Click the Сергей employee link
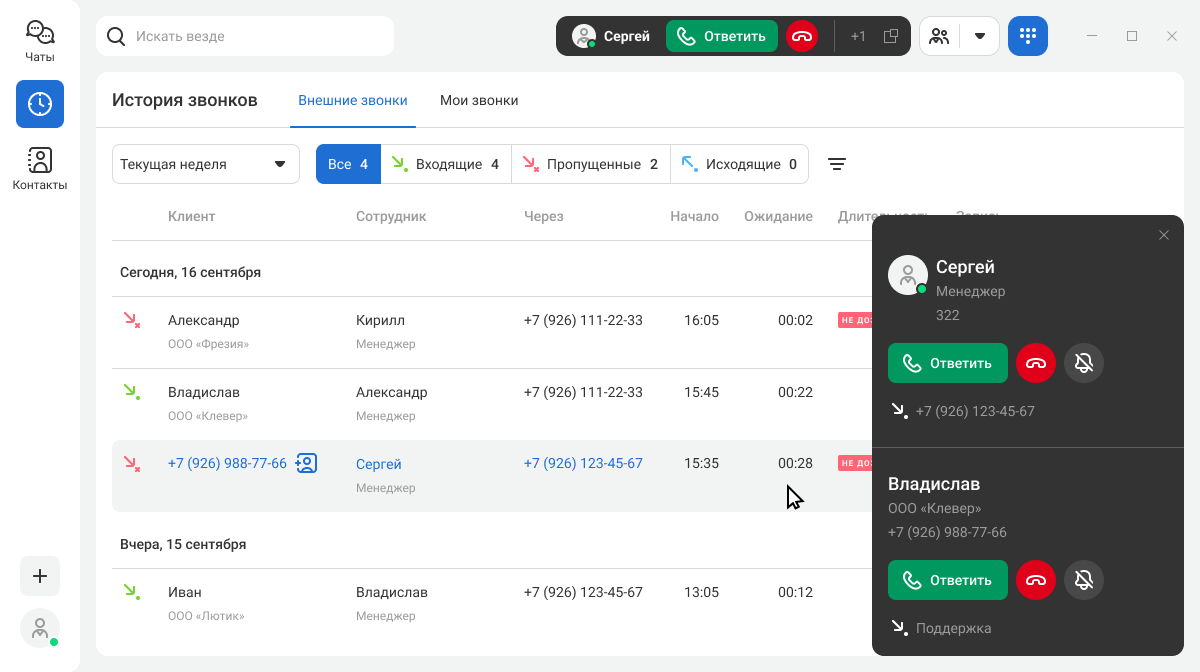This screenshot has height=672, width=1200. click(x=378, y=464)
